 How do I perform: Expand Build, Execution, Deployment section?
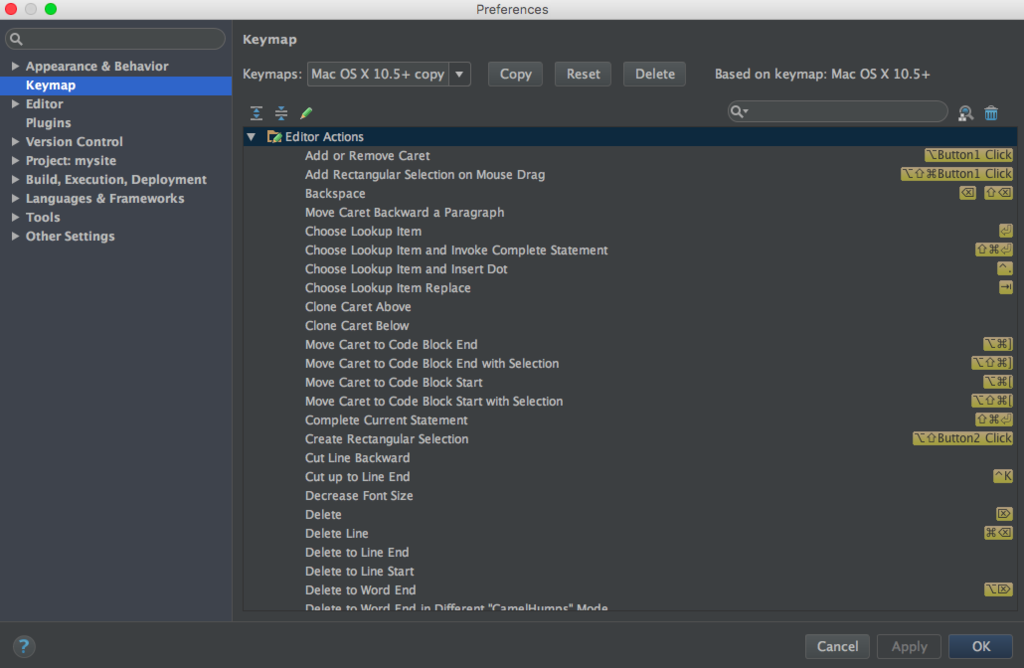point(15,180)
